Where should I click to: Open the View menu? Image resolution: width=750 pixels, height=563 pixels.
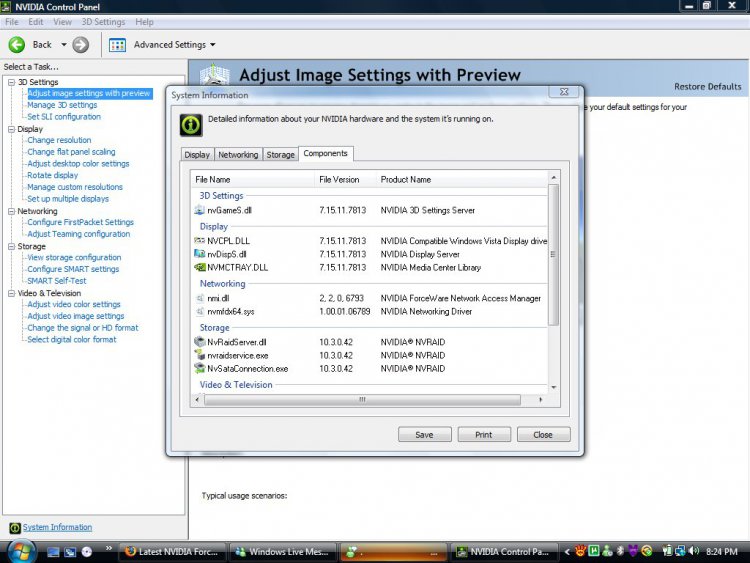62,22
